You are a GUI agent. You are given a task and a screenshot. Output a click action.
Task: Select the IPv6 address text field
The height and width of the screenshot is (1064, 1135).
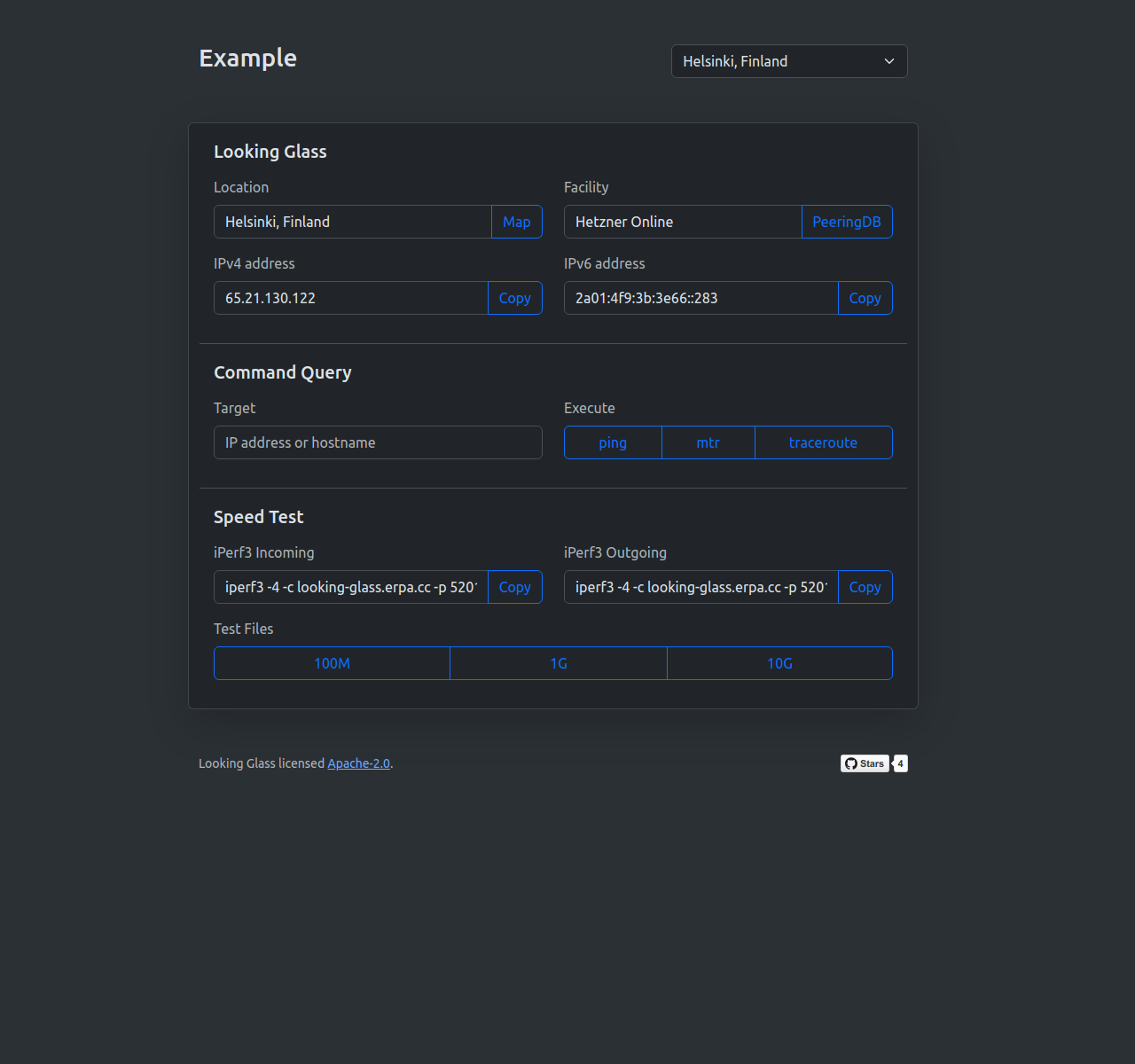(701, 298)
